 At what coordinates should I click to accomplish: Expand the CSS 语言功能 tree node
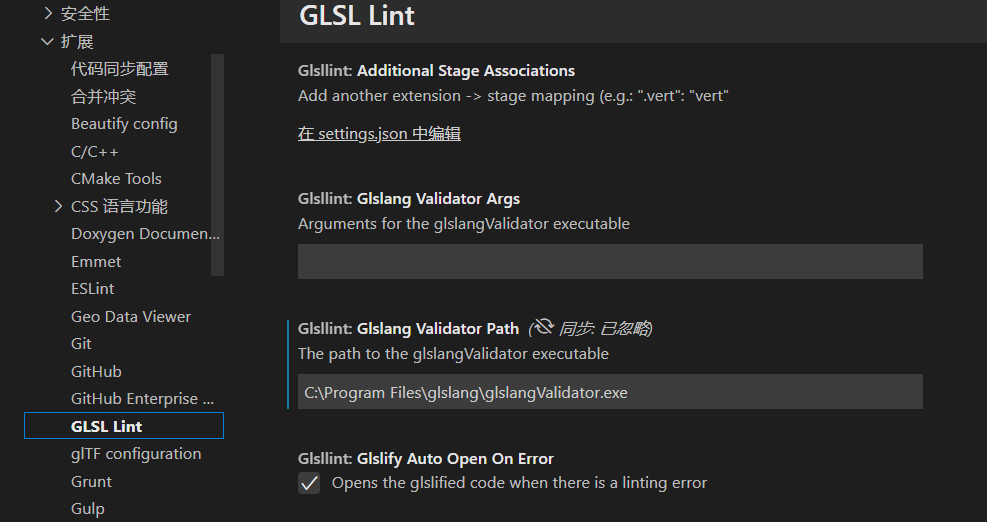click(58, 206)
